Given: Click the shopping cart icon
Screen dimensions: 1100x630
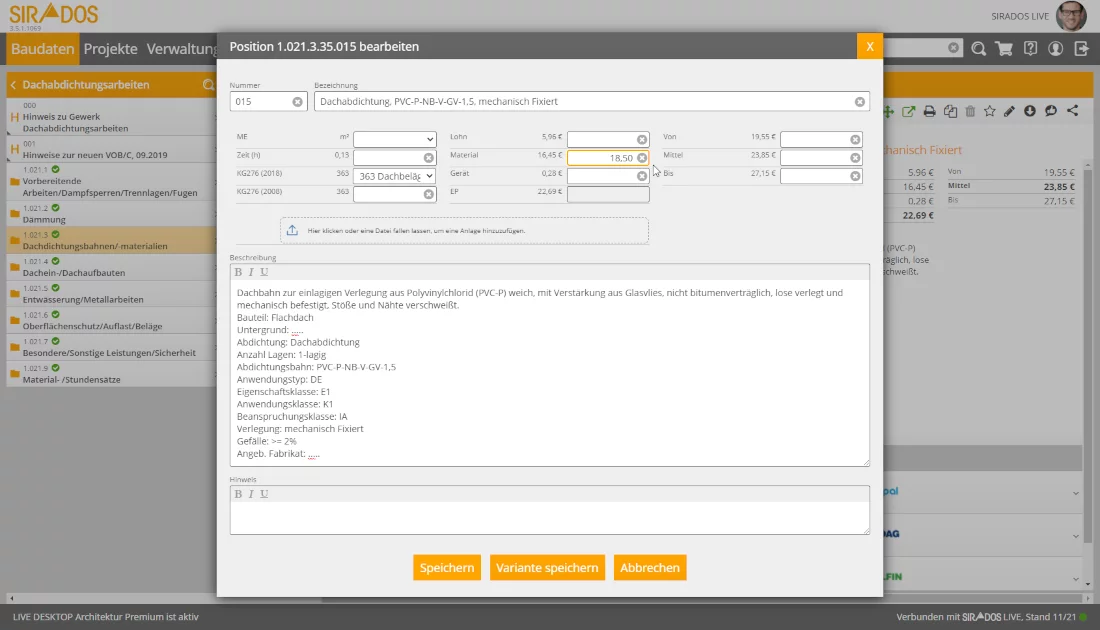Looking at the screenshot, I should coord(1004,48).
